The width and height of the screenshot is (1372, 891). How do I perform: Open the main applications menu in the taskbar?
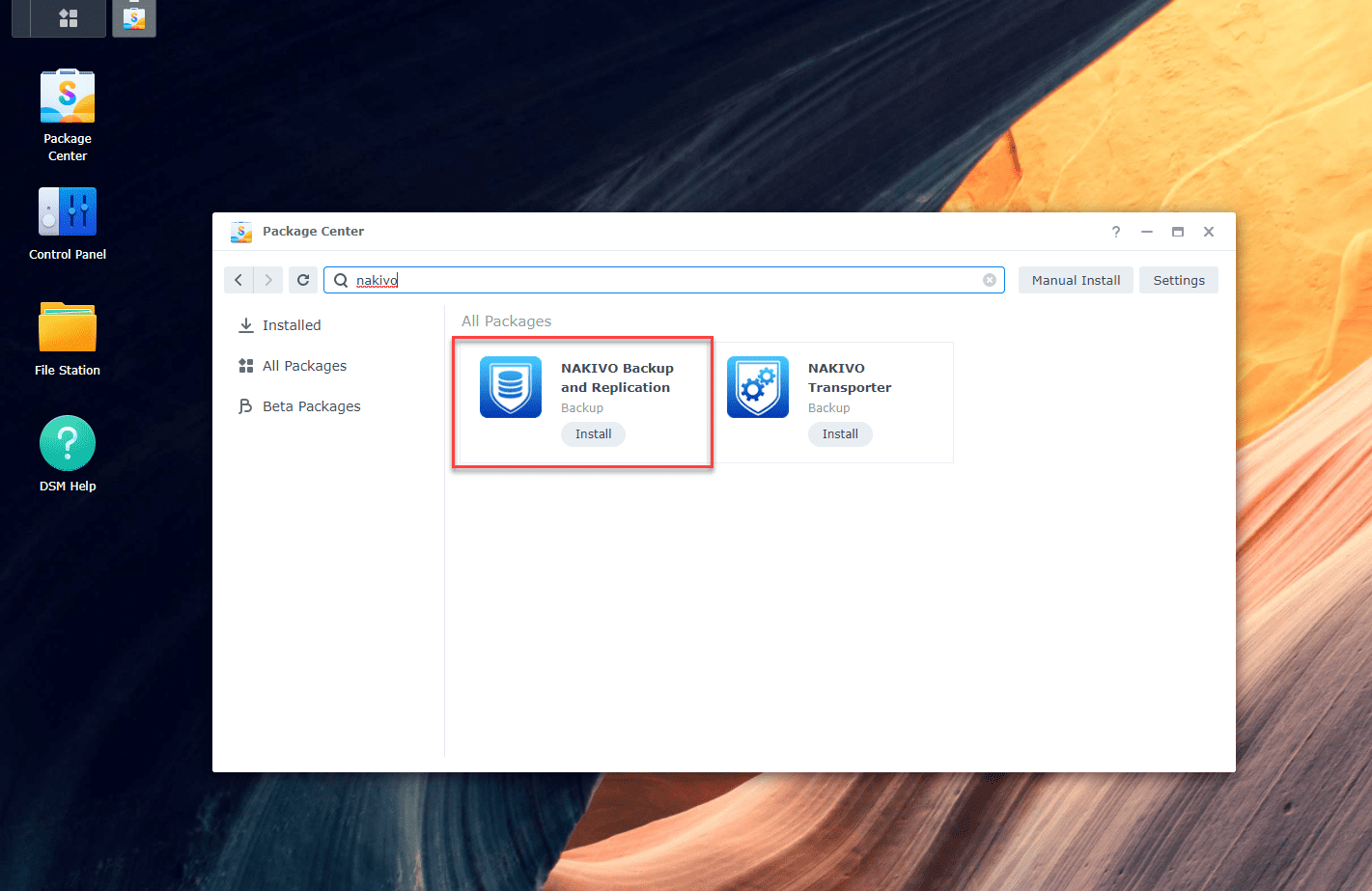(58, 17)
